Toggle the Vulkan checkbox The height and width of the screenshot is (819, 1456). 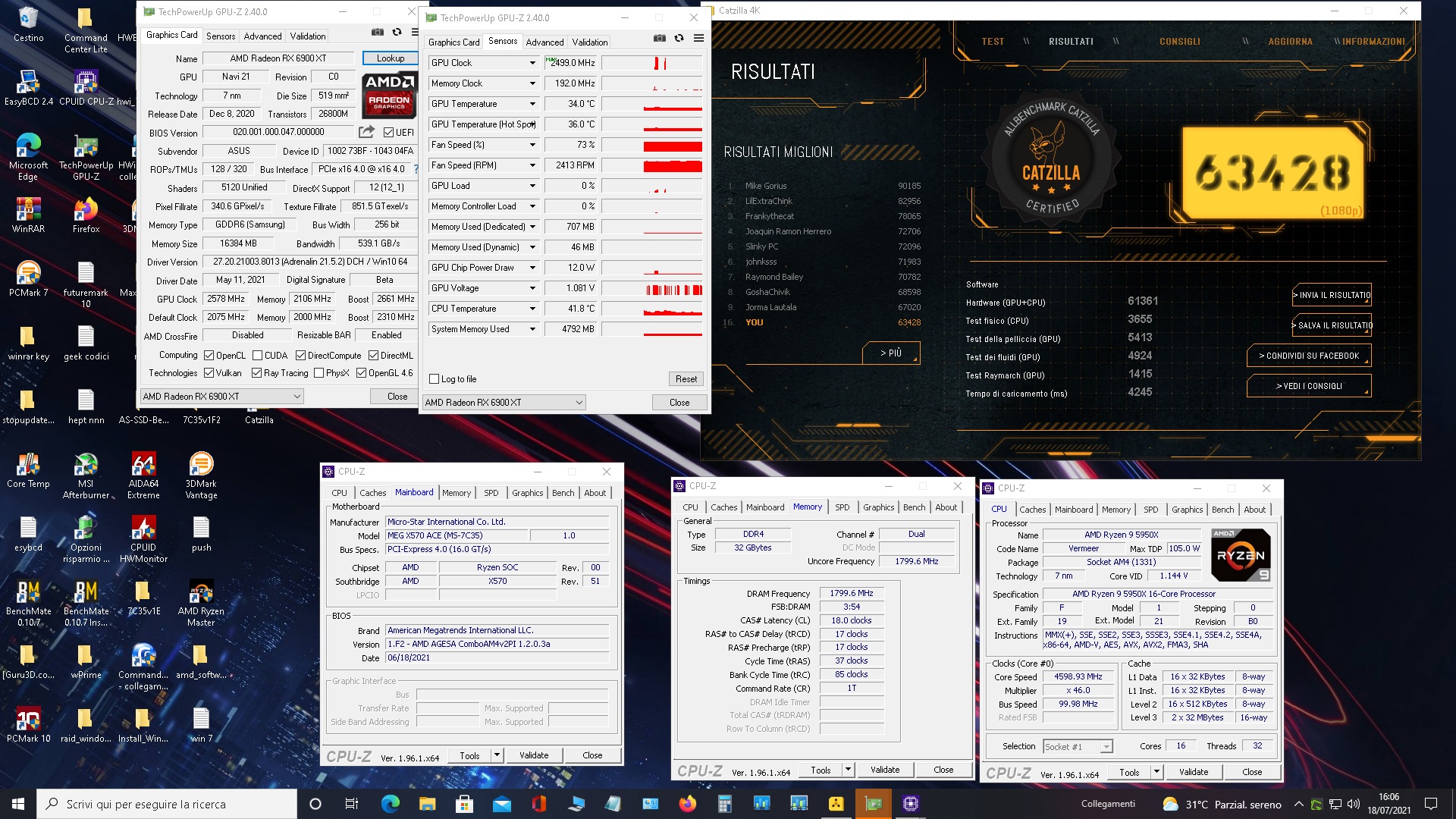point(209,373)
